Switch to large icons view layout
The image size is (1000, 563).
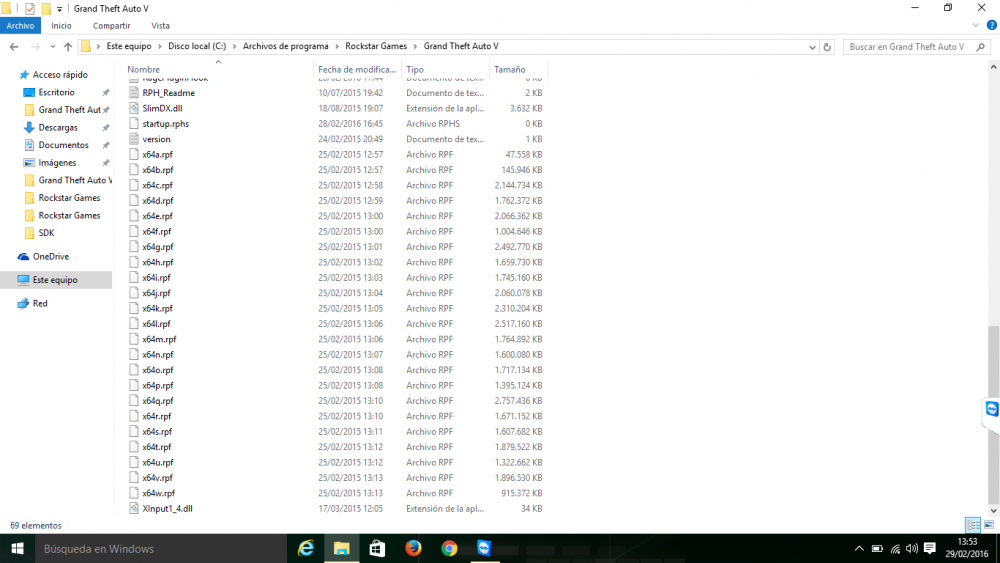(x=989, y=525)
